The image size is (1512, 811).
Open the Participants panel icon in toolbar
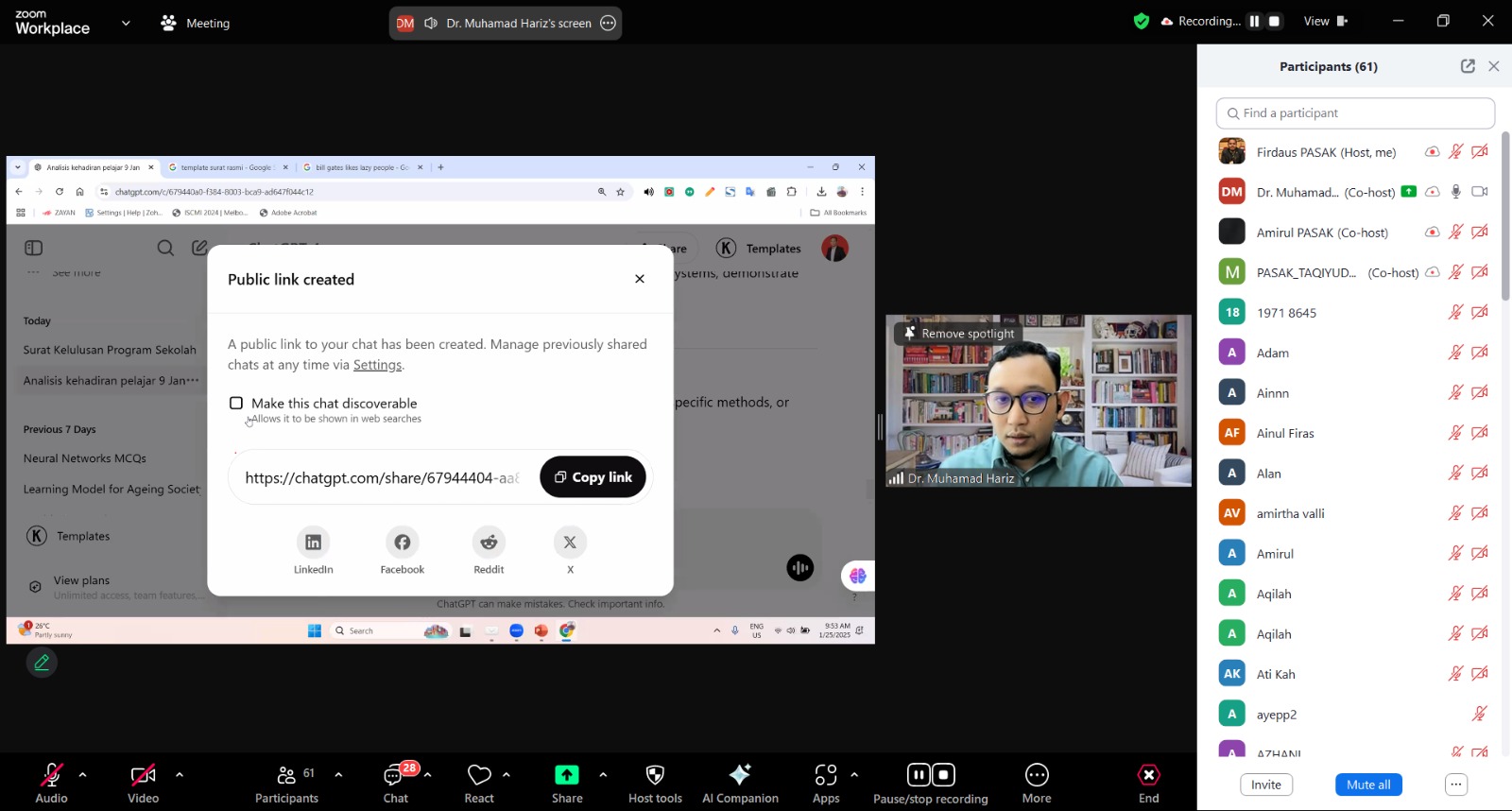point(286,775)
